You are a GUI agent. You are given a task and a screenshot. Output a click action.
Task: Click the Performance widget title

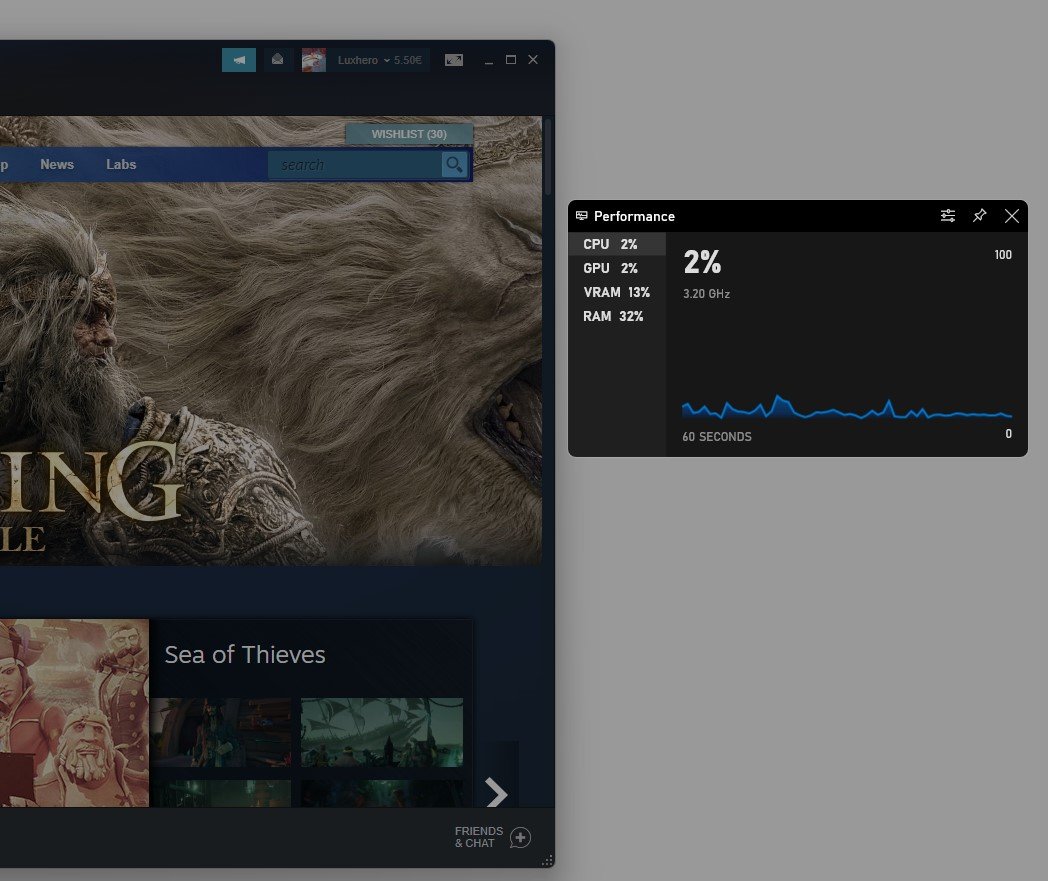point(634,216)
